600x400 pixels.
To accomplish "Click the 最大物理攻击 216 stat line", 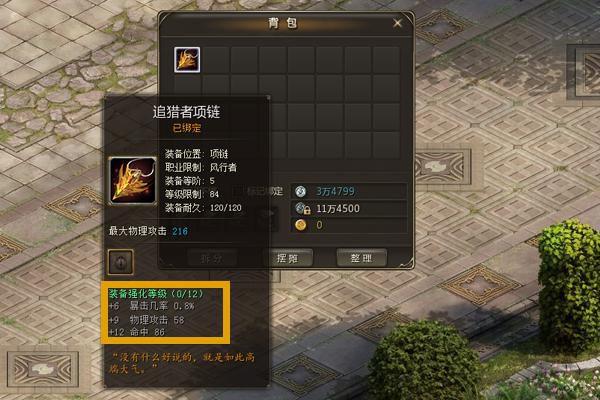I will (148, 231).
